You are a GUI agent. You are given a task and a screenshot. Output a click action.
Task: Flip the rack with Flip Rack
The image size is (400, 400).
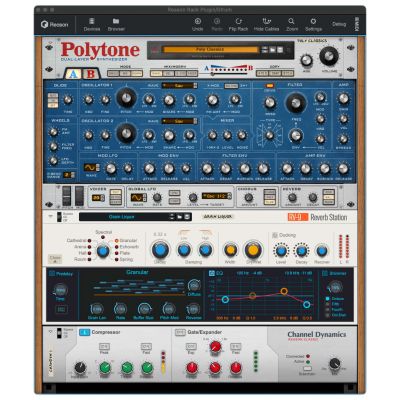point(238,25)
